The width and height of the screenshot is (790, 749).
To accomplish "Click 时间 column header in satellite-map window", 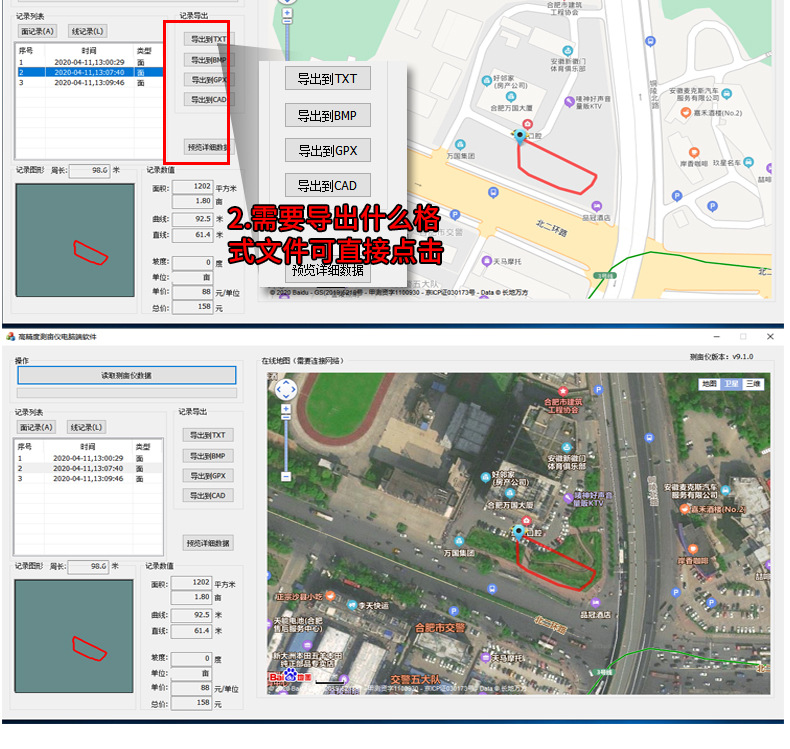I will [88, 447].
